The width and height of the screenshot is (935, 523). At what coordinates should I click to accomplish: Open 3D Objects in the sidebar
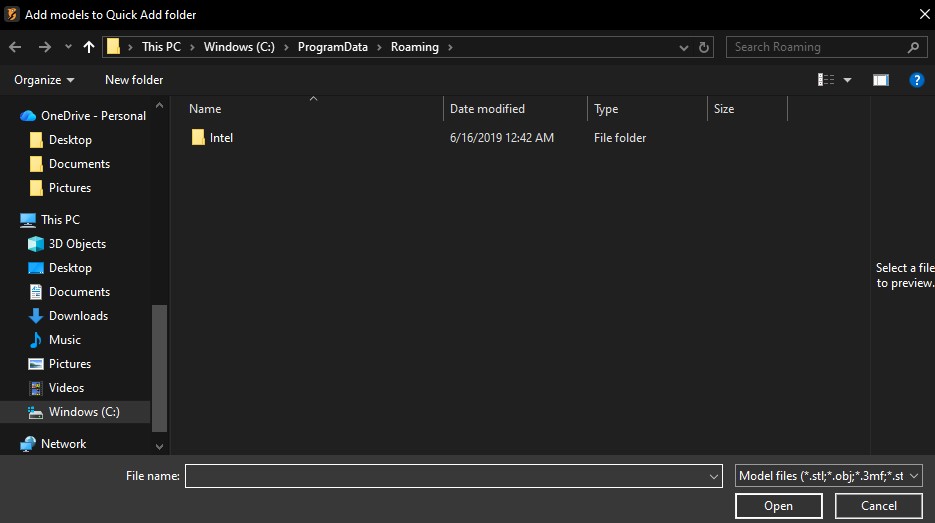tap(78, 243)
